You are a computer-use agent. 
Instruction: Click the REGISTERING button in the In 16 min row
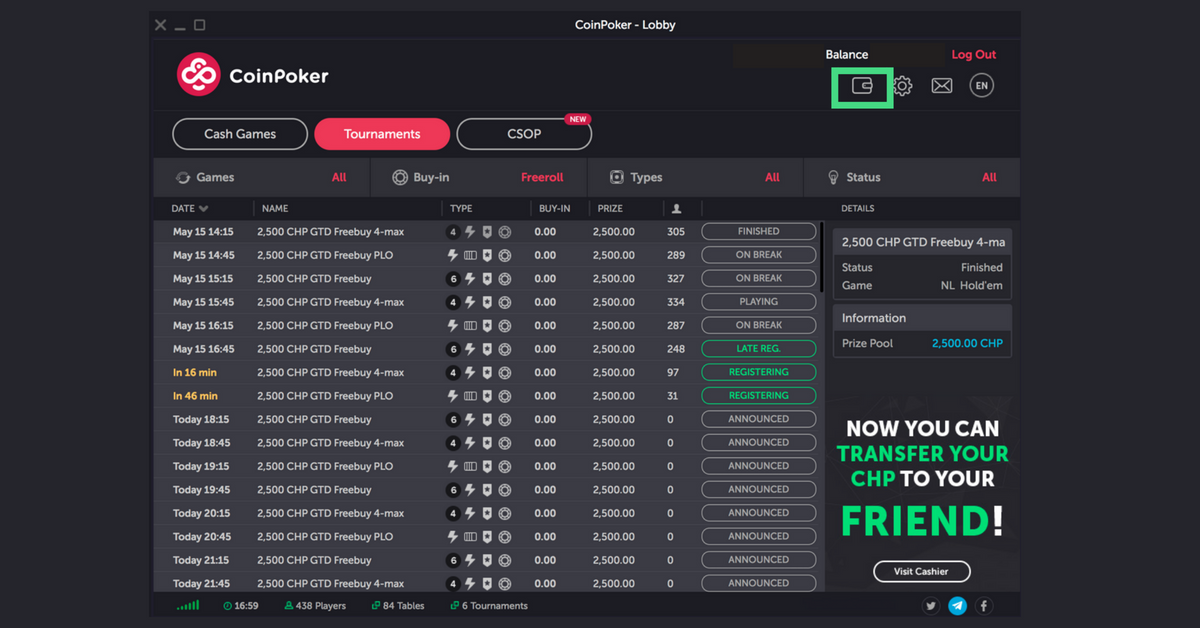pyautogui.click(x=759, y=372)
